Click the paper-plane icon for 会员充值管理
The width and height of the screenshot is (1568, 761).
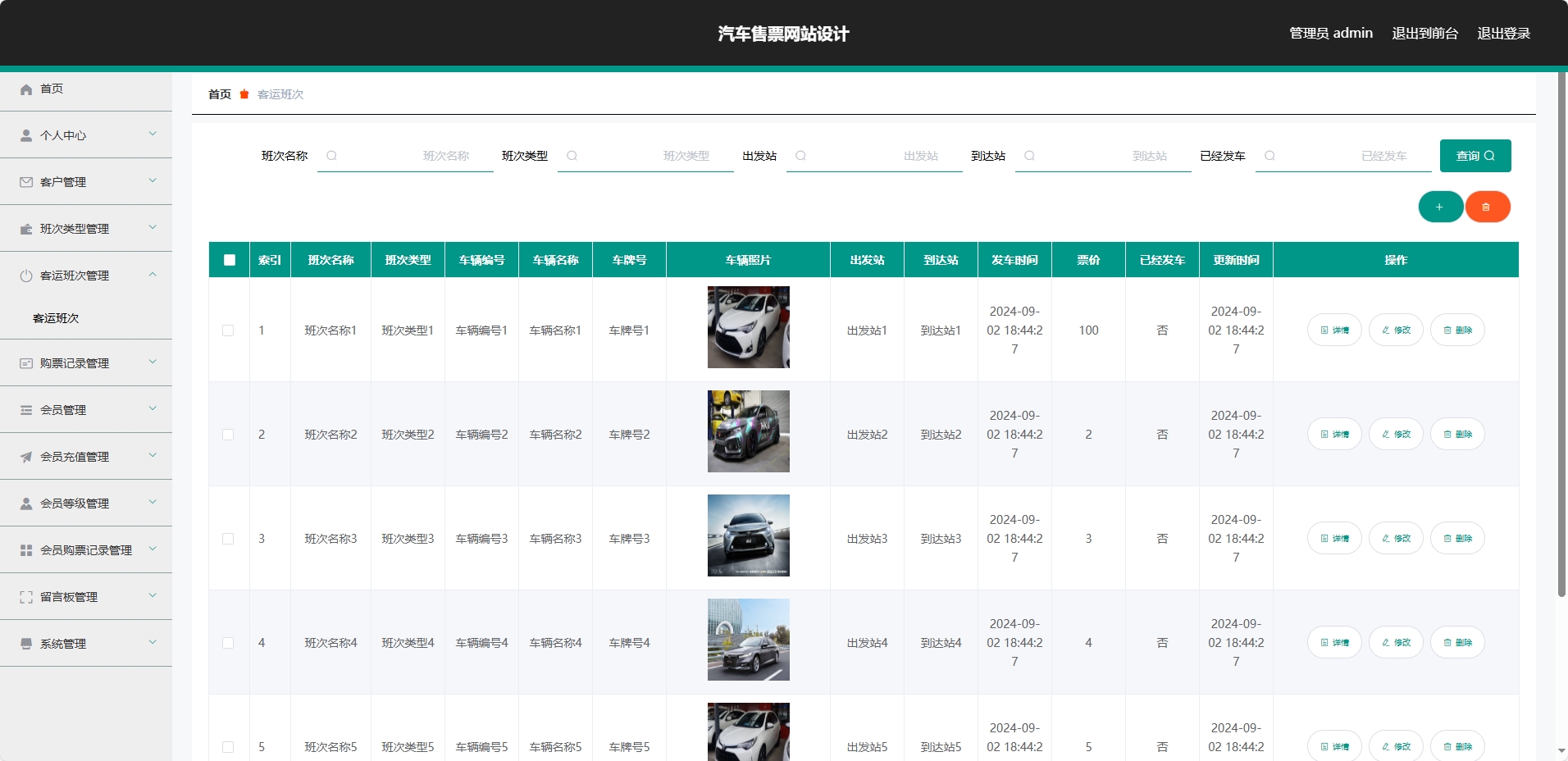25,457
